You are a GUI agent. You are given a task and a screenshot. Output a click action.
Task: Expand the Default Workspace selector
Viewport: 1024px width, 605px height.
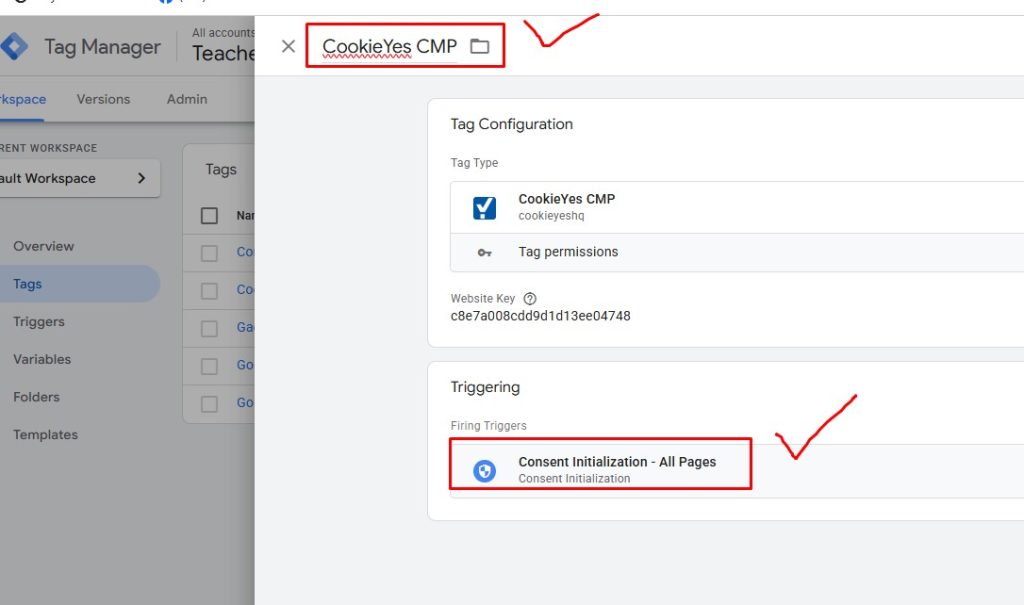pyautogui.click(x=80, y=178)
